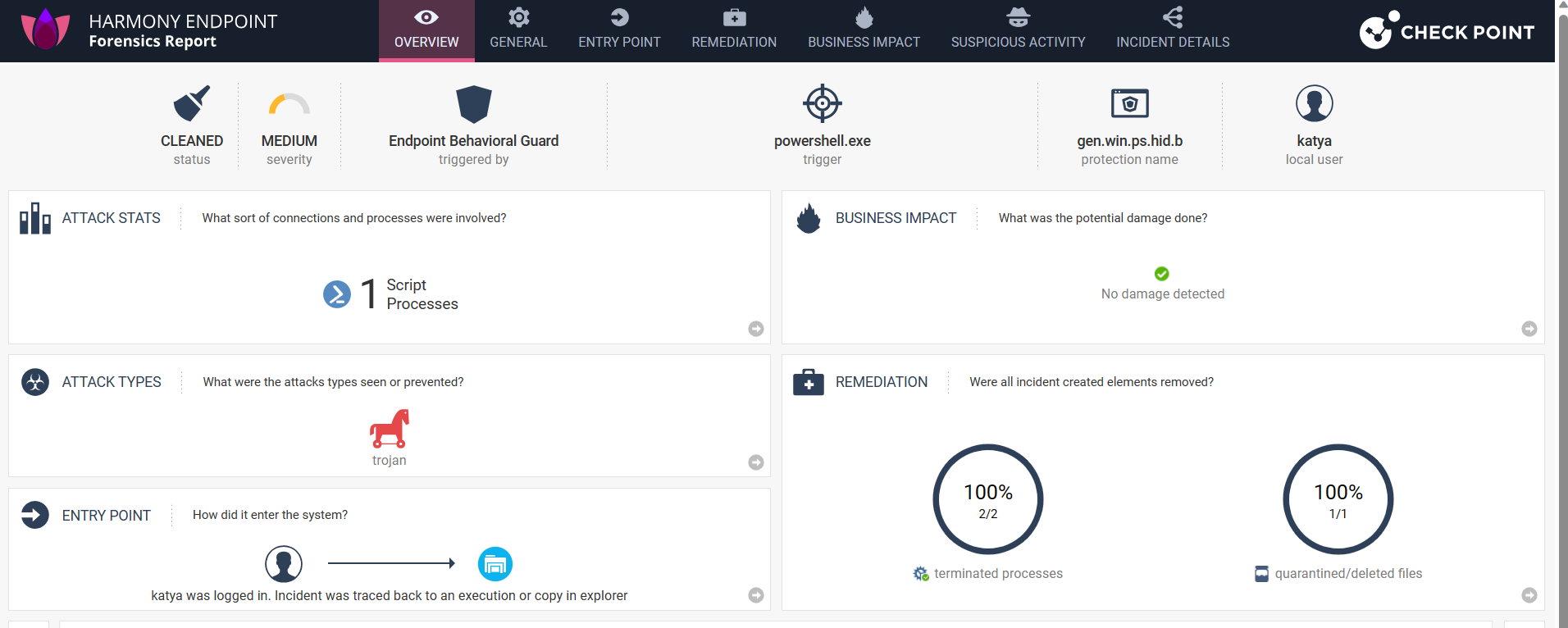Click the 'terminated processes' label
The image size is (1568, 628).
pos(998,574)
